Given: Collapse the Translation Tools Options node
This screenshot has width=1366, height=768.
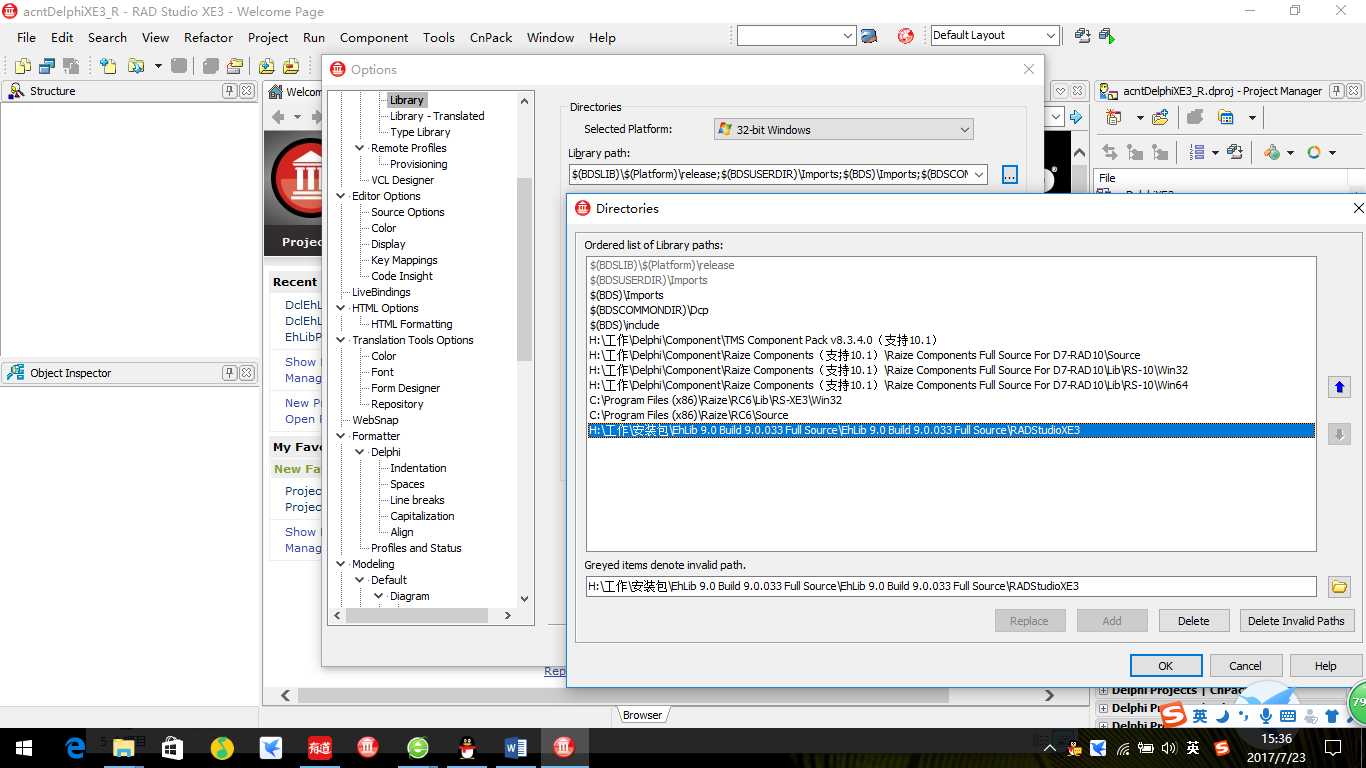Looking at the screenshot, I should click(x=341, y=340).
